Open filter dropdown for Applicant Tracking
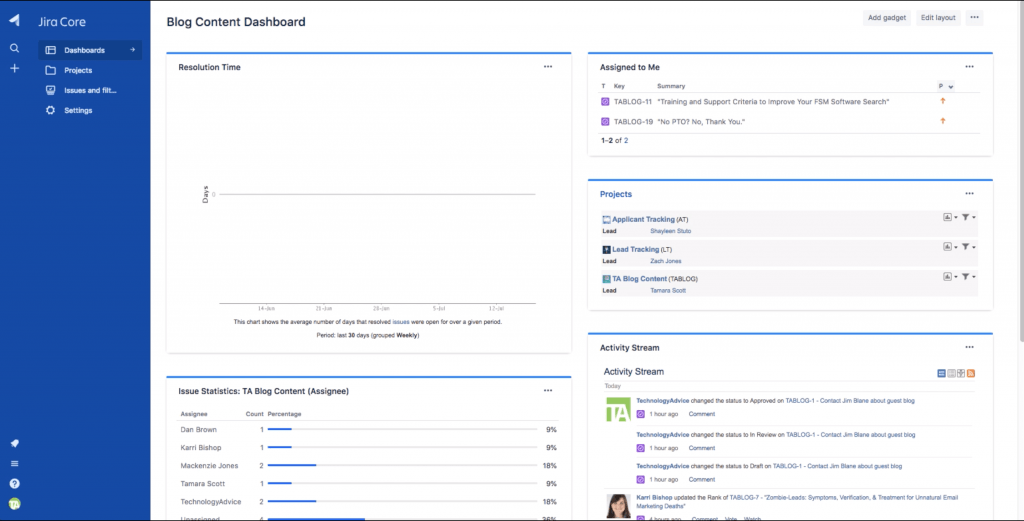The width and height of the screenshot is (1024, 521). pos(968,217)
